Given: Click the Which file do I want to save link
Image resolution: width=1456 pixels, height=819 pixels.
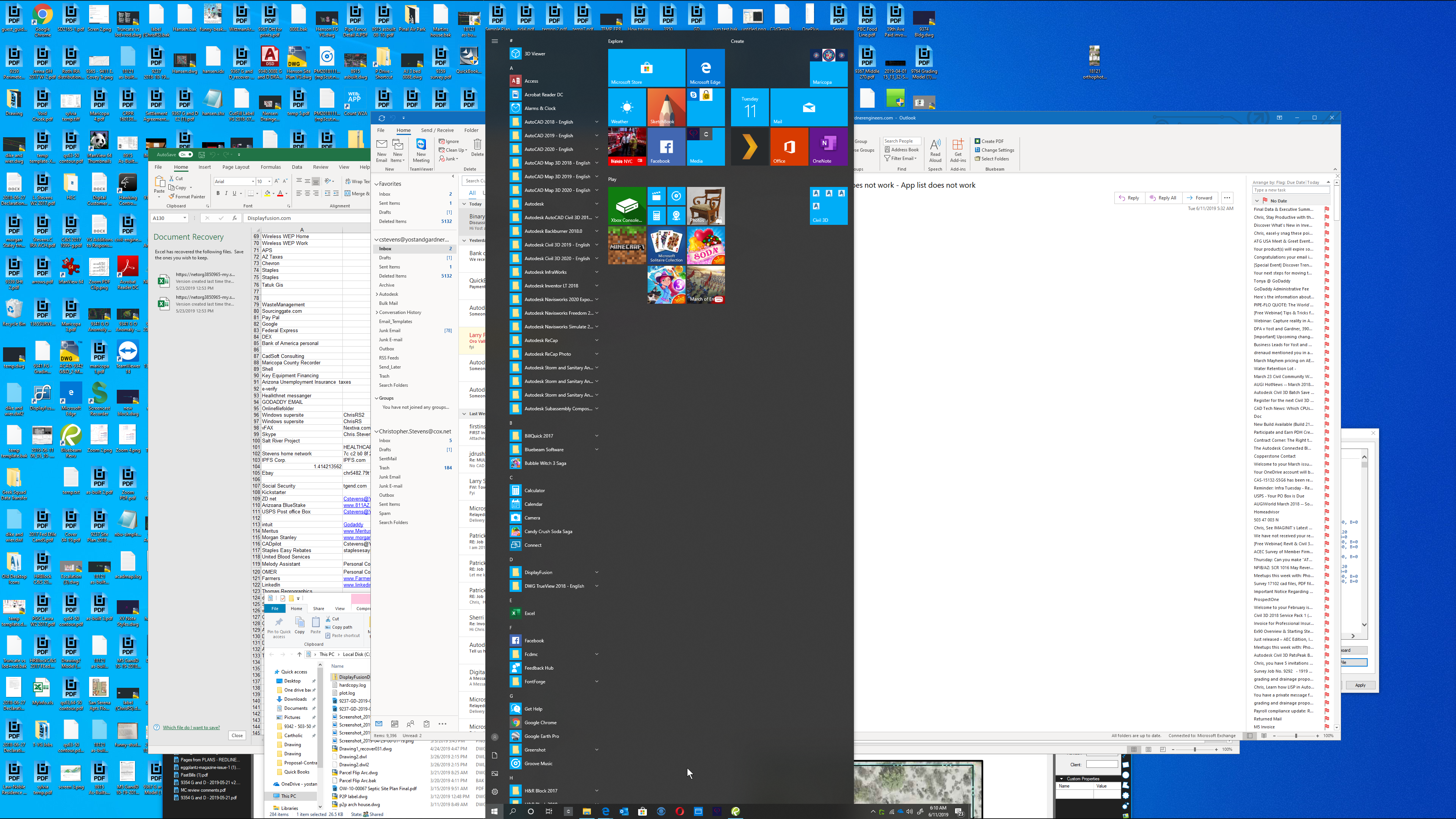Looking at the screenshot, I should point(191,728).
